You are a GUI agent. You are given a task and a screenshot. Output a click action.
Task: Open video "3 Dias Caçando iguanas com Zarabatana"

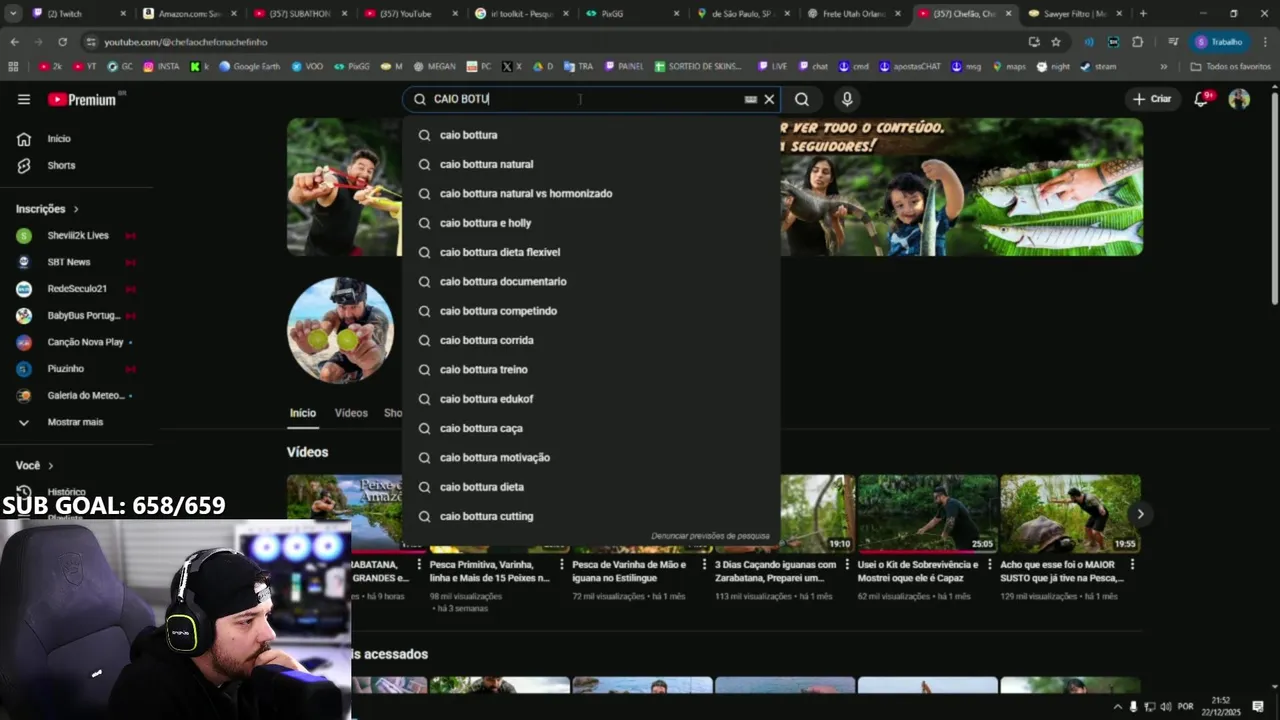(776, 571)
